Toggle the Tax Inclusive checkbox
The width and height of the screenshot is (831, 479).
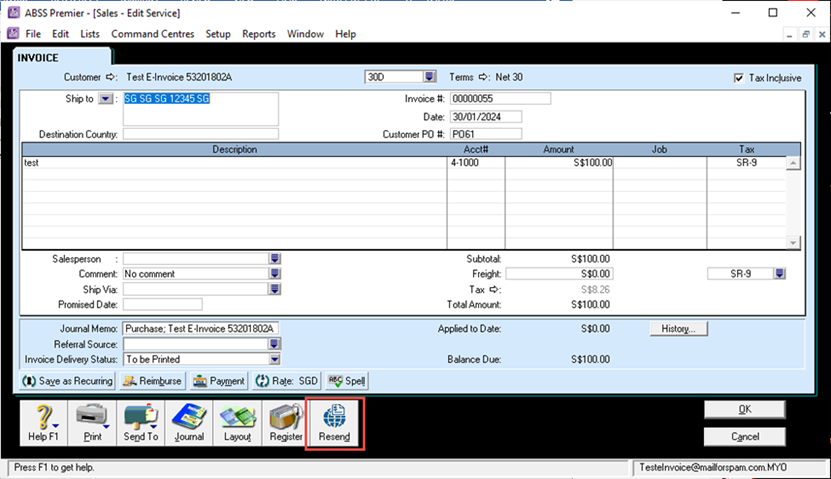(x=738, y=78)
